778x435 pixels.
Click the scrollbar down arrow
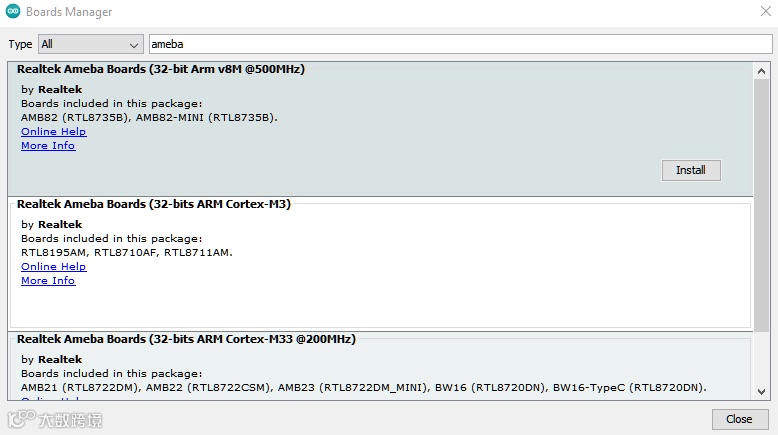point(761,392)
